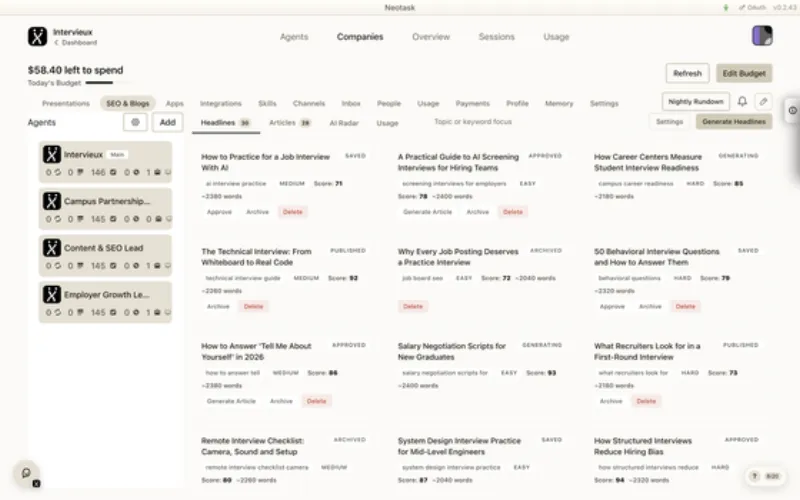The width and height of the screenshot is (800, 500).
Task: Open Usage in the top navigation
Action: pyautogui.click(x=556, y=37)
